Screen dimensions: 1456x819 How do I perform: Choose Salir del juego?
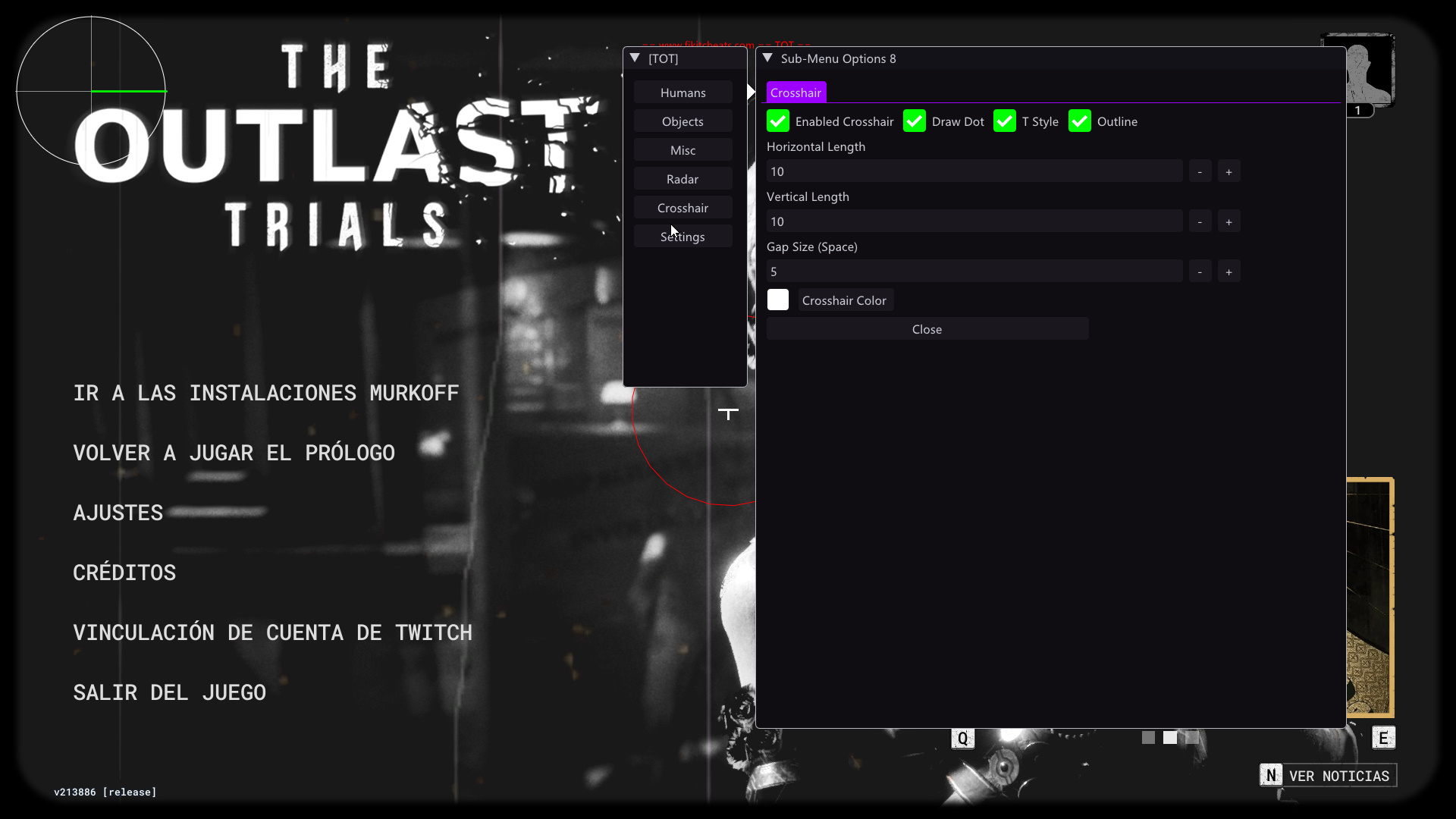point(170,692)
